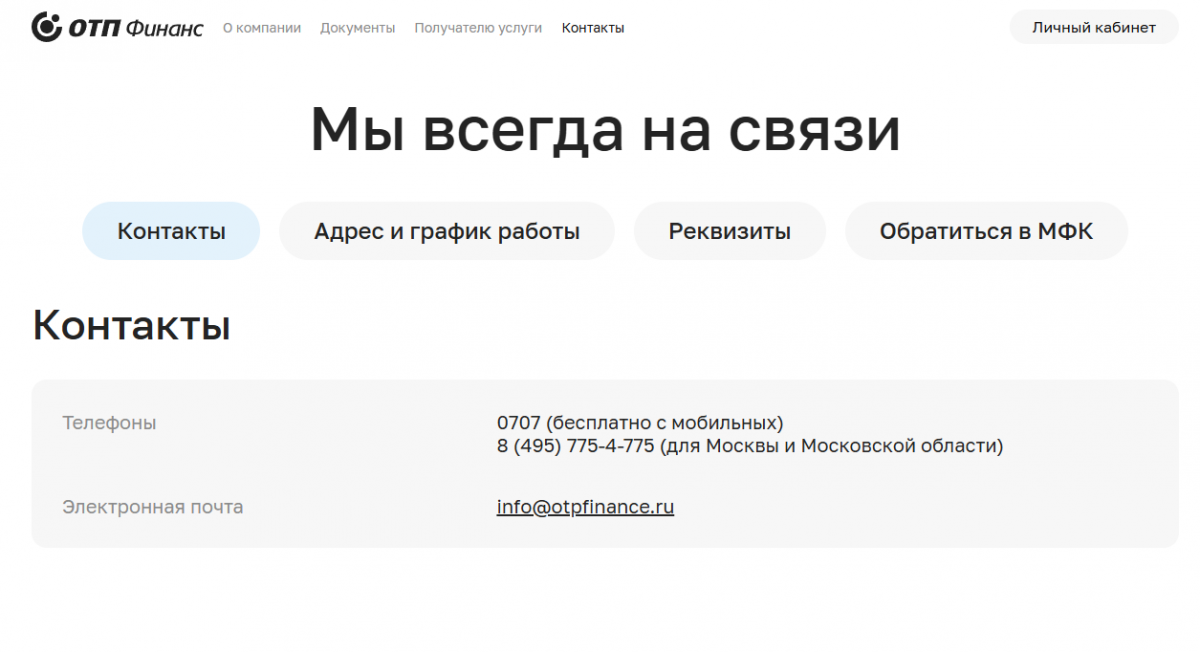Open the "Обратиться в МФК" tab
The image size is (1200, 652).
pyautogui.click(x=986, y=231)
